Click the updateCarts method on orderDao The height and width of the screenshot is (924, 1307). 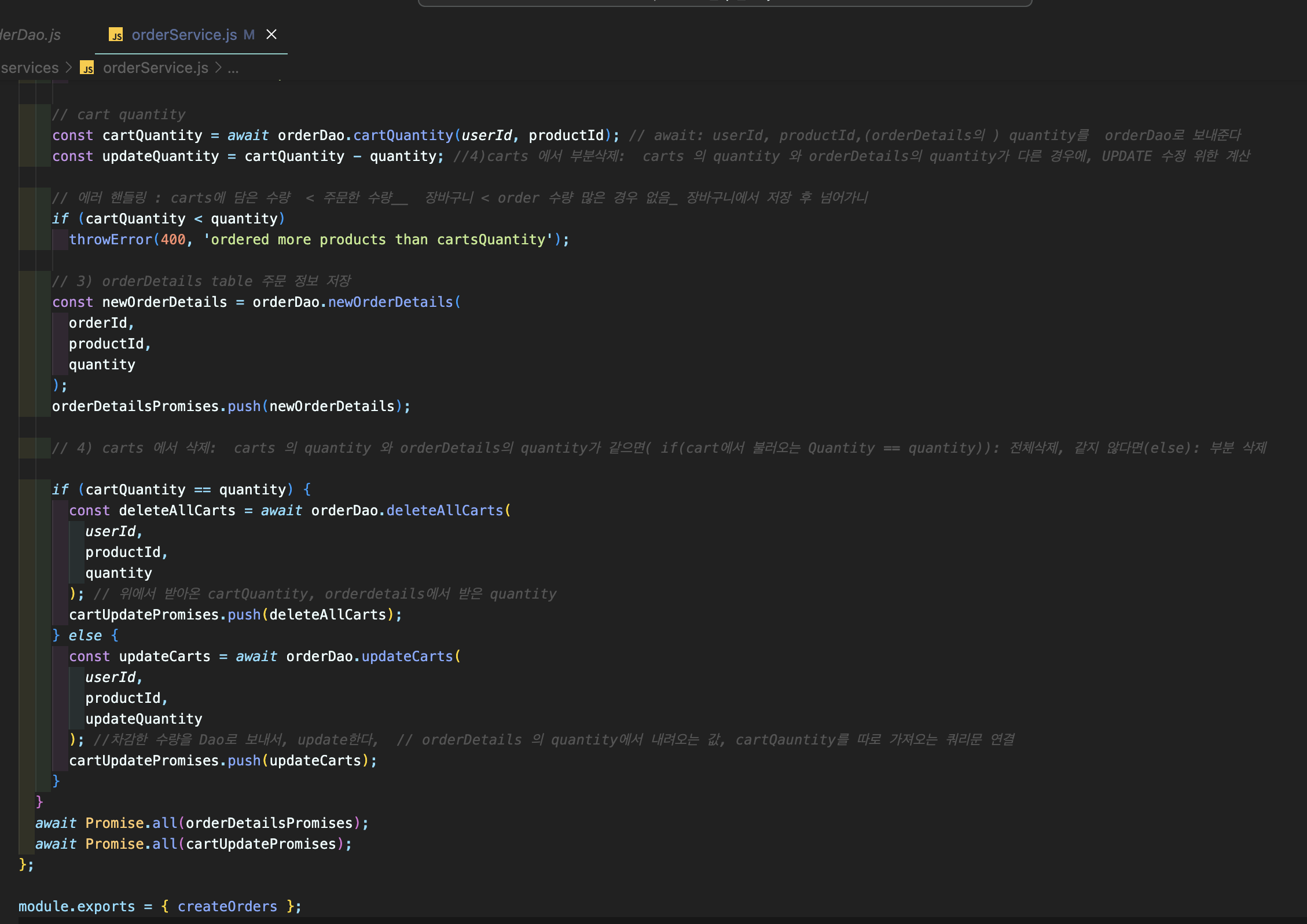point(407,657)
